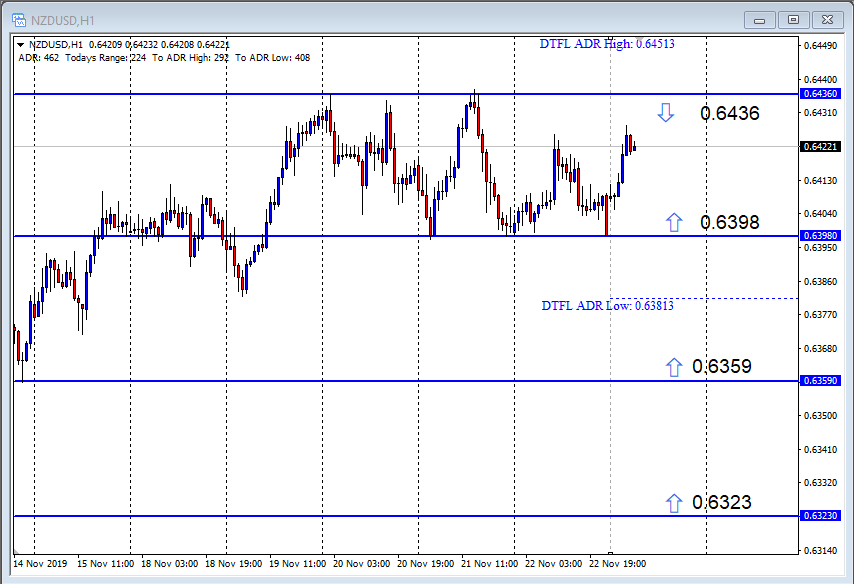
Task: Click the 0.64400 price scale value
Action: 820,80
